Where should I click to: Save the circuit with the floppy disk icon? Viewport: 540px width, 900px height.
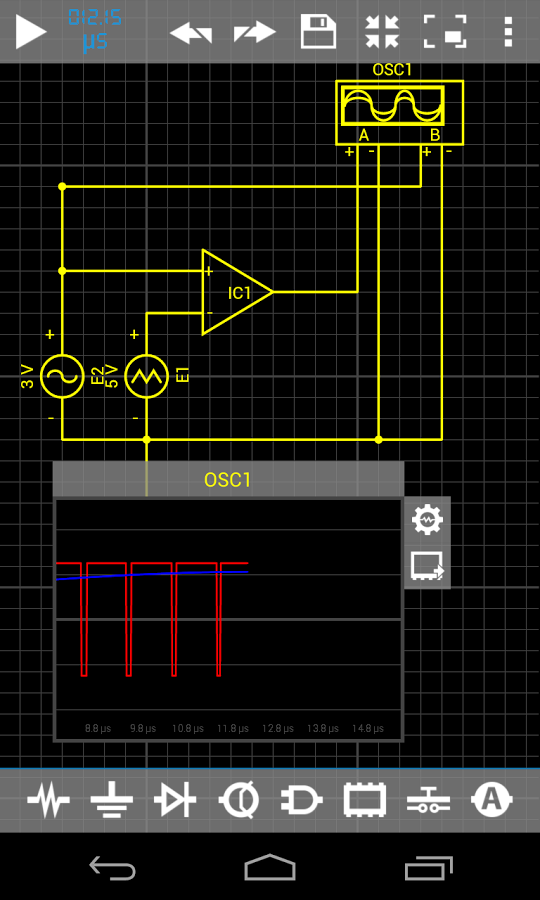pos(318,32)
